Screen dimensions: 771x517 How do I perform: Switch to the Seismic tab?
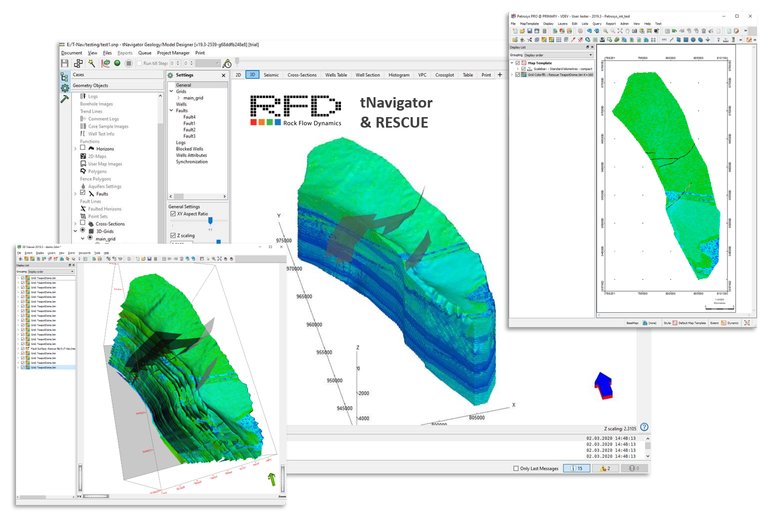point(271,75)
